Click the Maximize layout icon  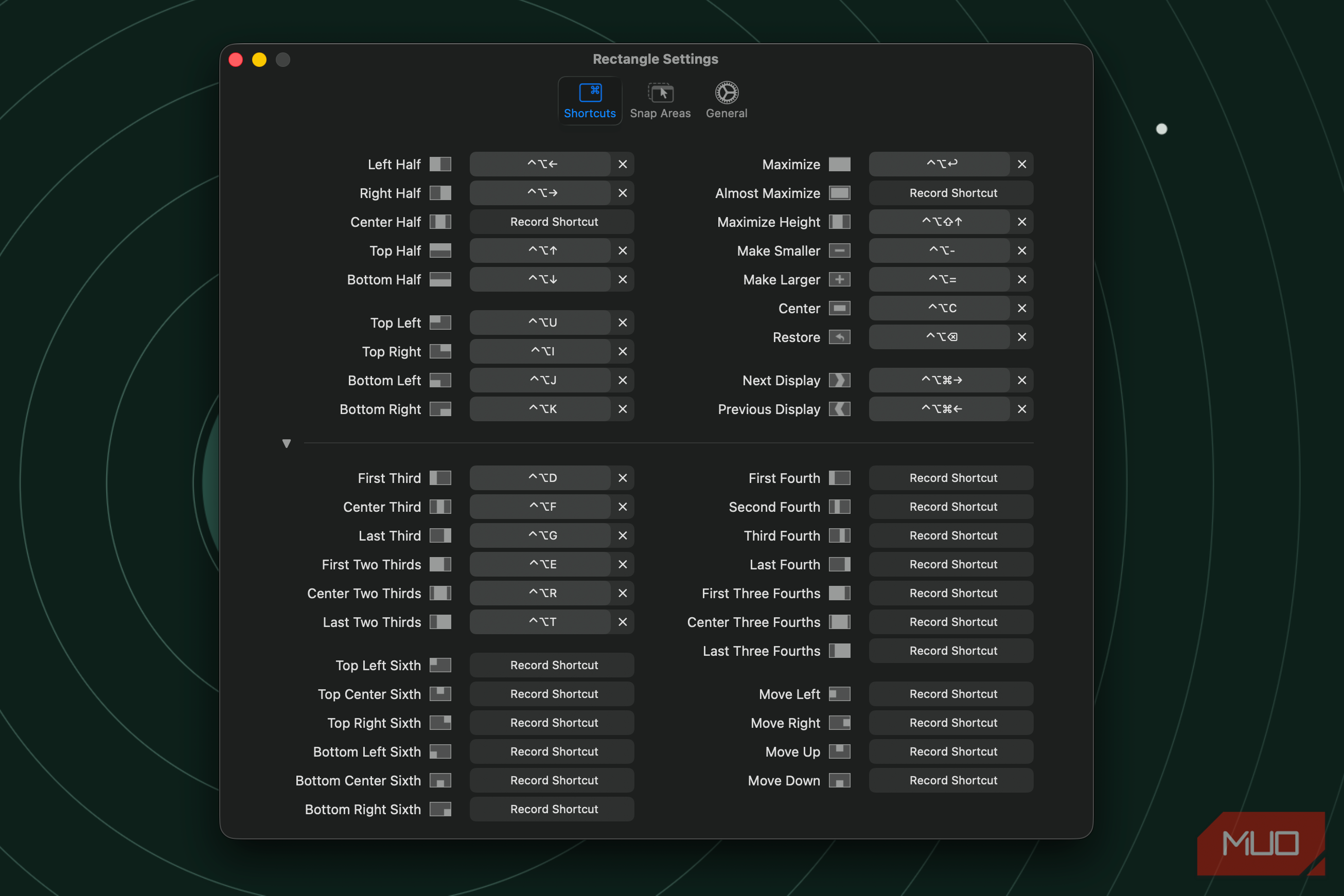click(x=839, y=165)
